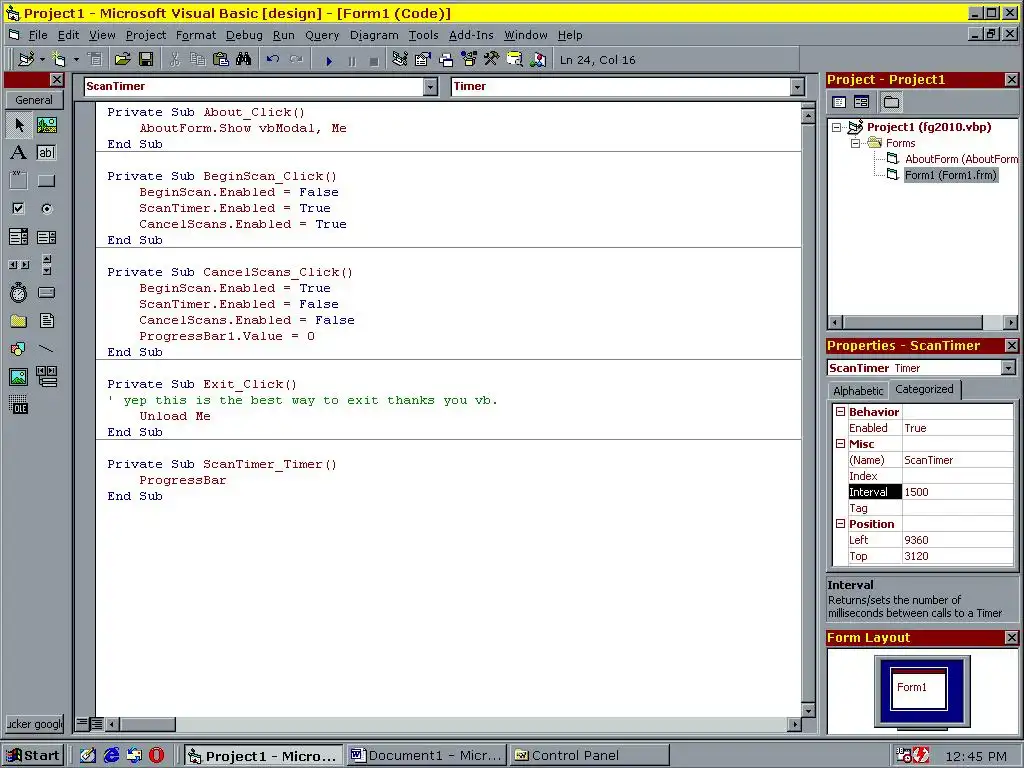1024x768 pixels.
Task: Select the Frame control in the toolbox
Action: pyautogui.click(x=19, y=180)
